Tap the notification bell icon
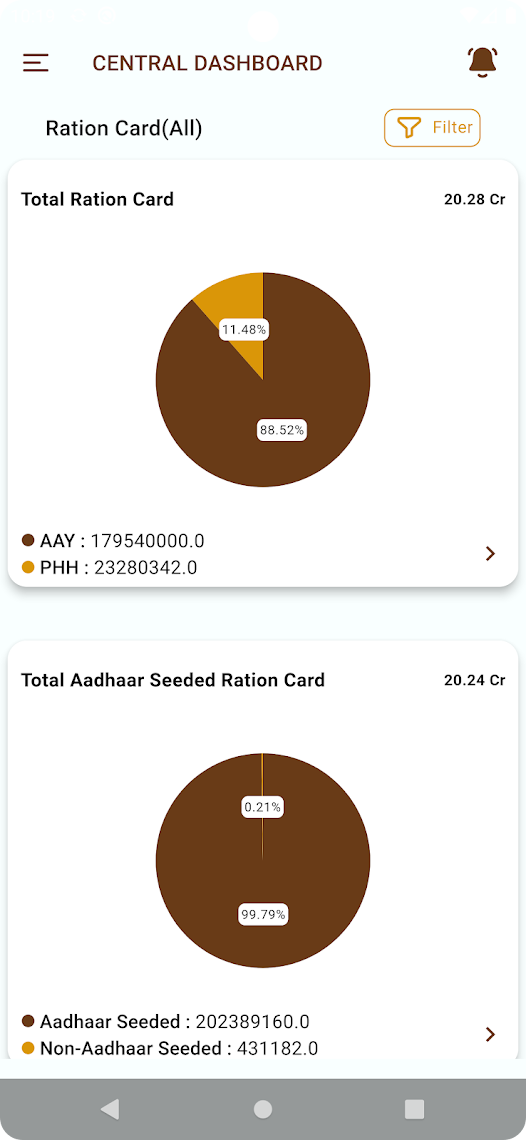The width and height of the screenshot is (526, 1140). coord(483,62)
